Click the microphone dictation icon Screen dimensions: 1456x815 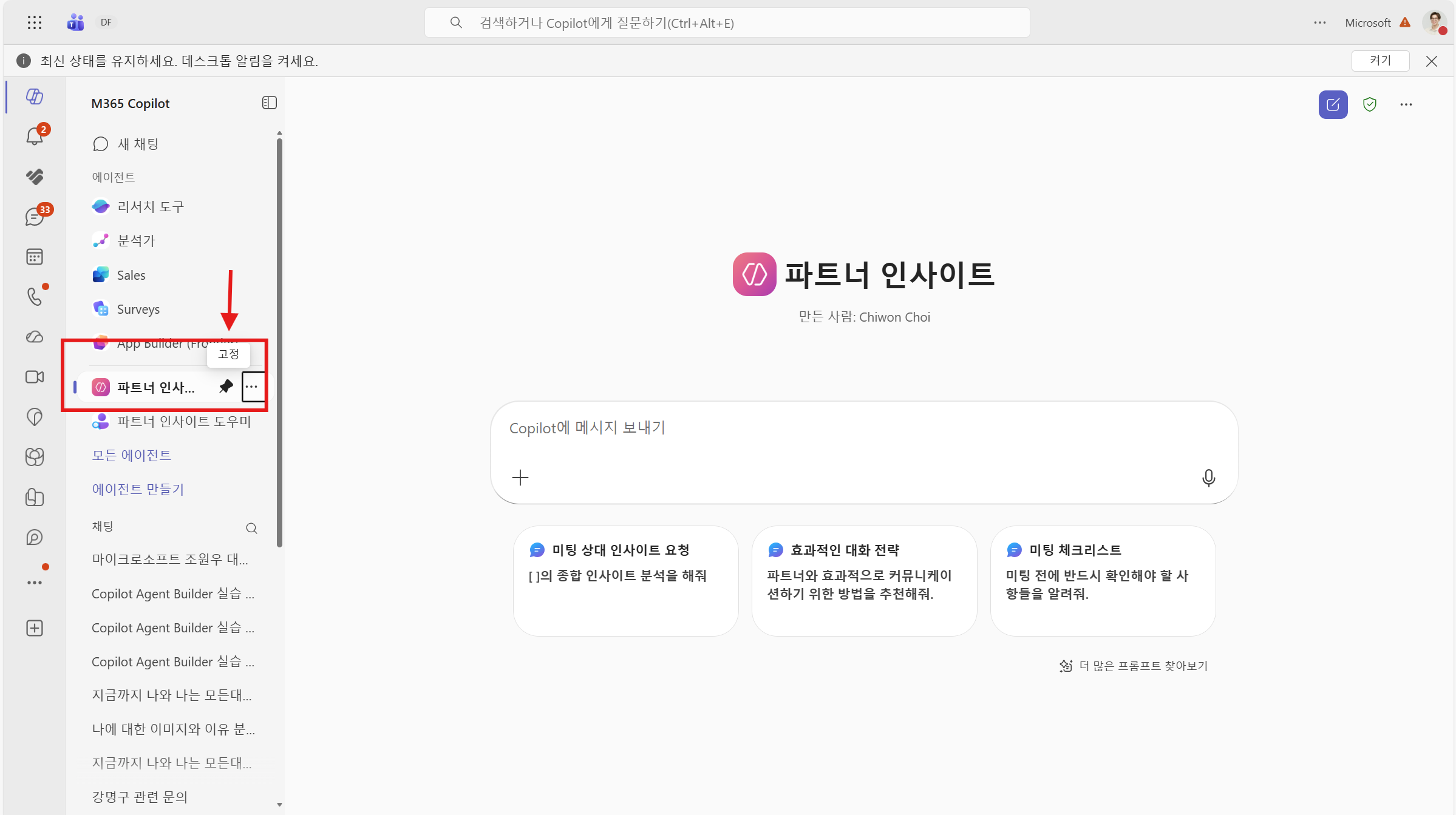(x=1208, y=478)
